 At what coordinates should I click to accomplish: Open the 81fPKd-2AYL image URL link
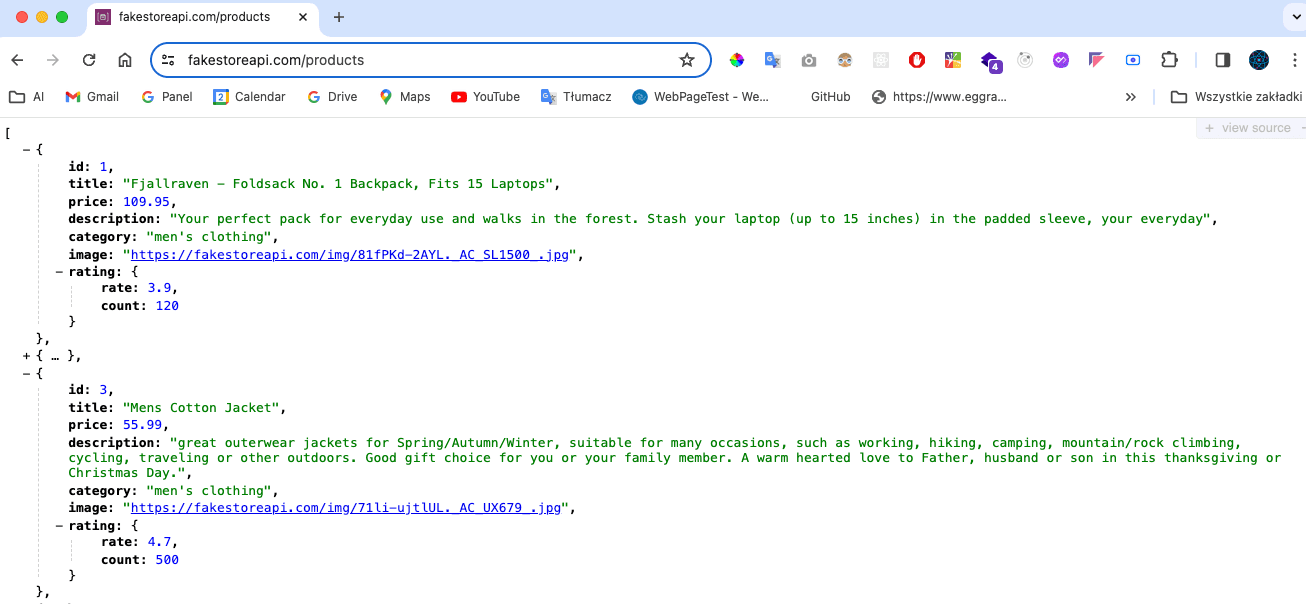coord(350,254)
